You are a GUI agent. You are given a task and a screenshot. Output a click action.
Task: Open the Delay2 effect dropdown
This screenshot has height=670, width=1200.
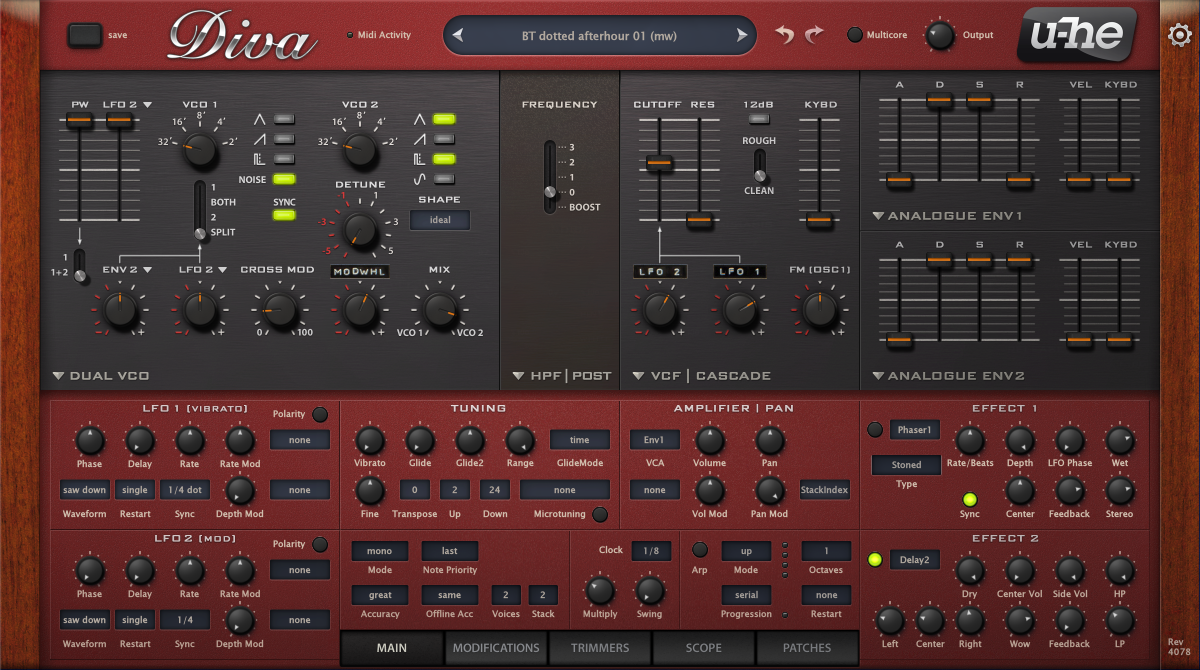(915, 559)
